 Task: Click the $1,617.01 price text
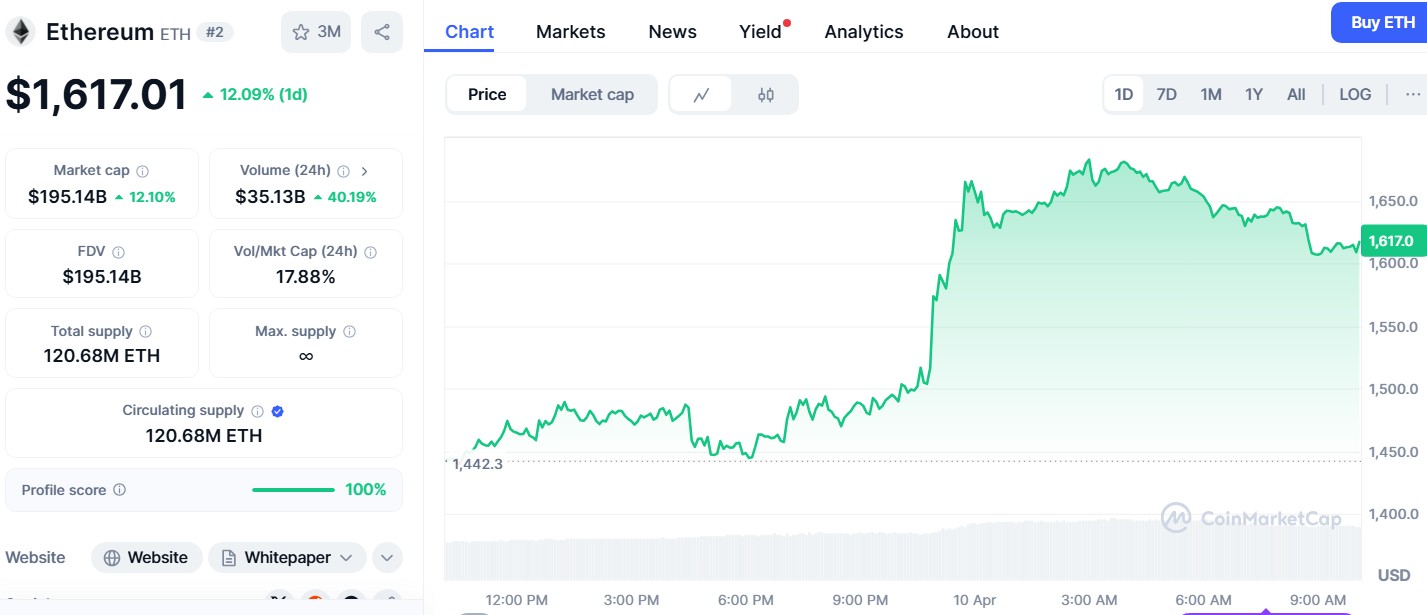[x=97, y=94]
